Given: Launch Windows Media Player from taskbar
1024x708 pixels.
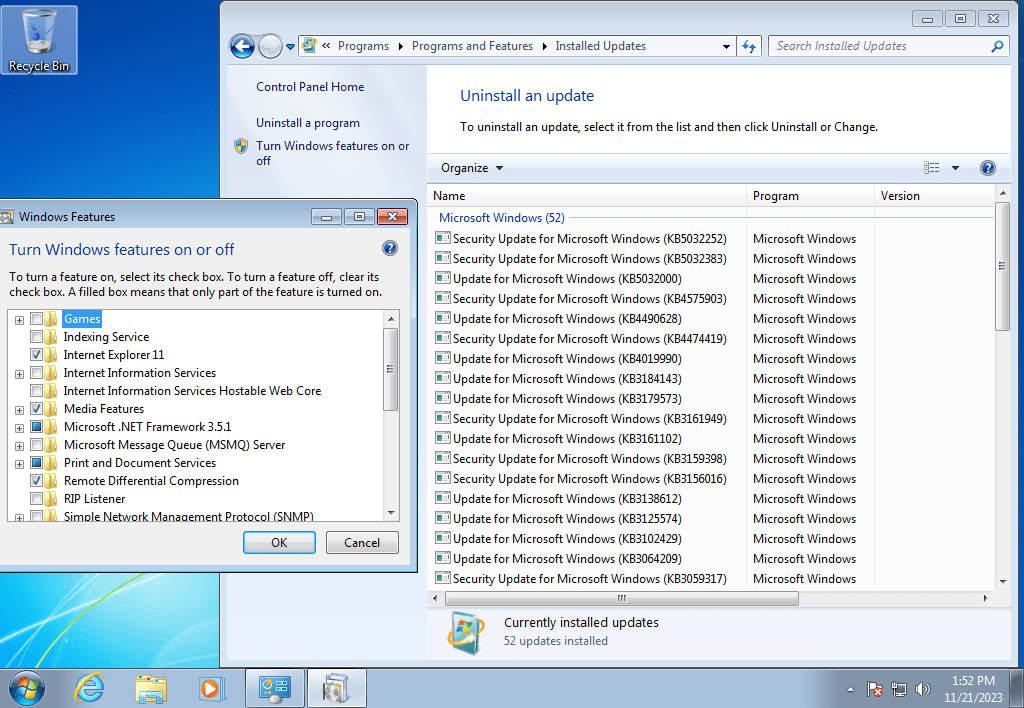Looking at the screenshot, I should [x=210, y=688].
